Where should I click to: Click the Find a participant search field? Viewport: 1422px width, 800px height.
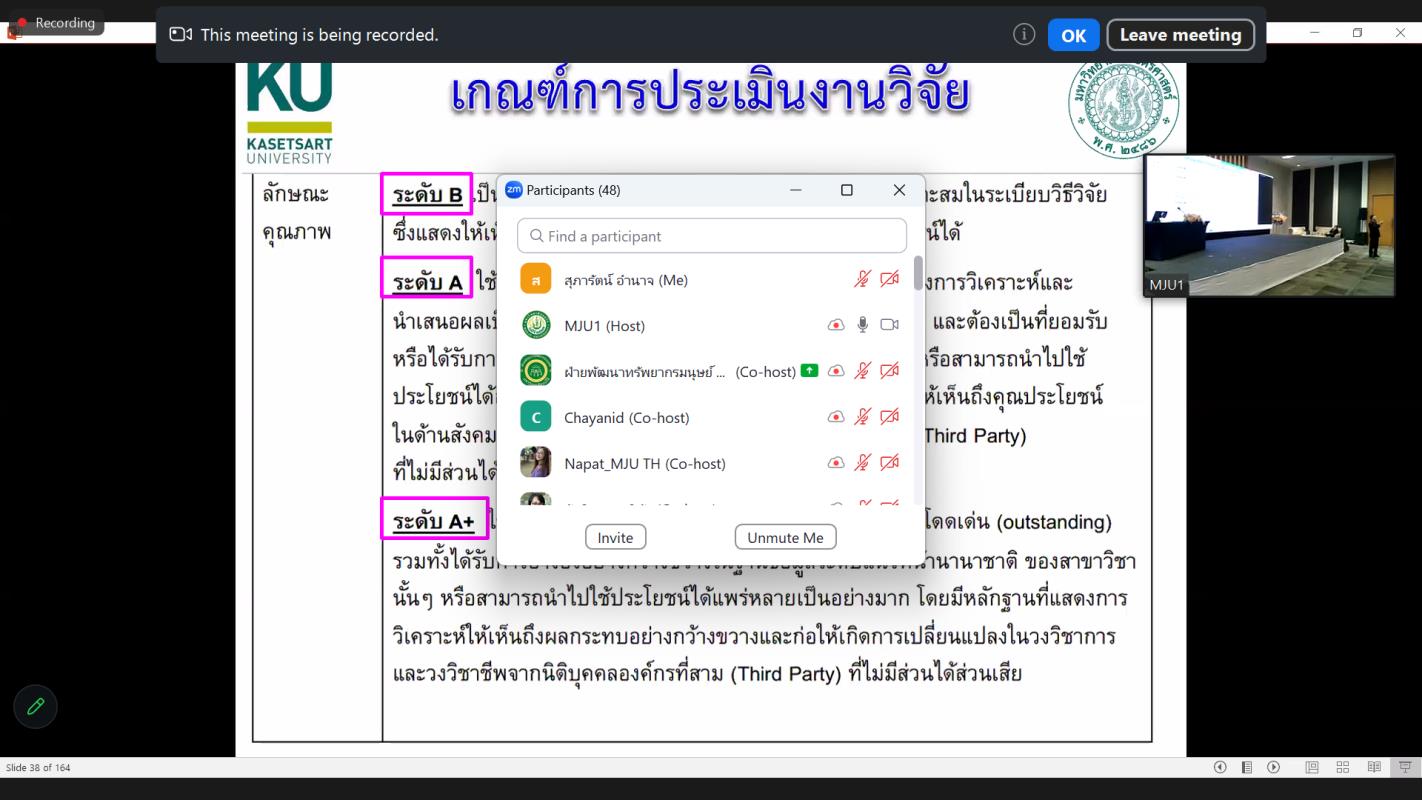click(x=712, y=236)
